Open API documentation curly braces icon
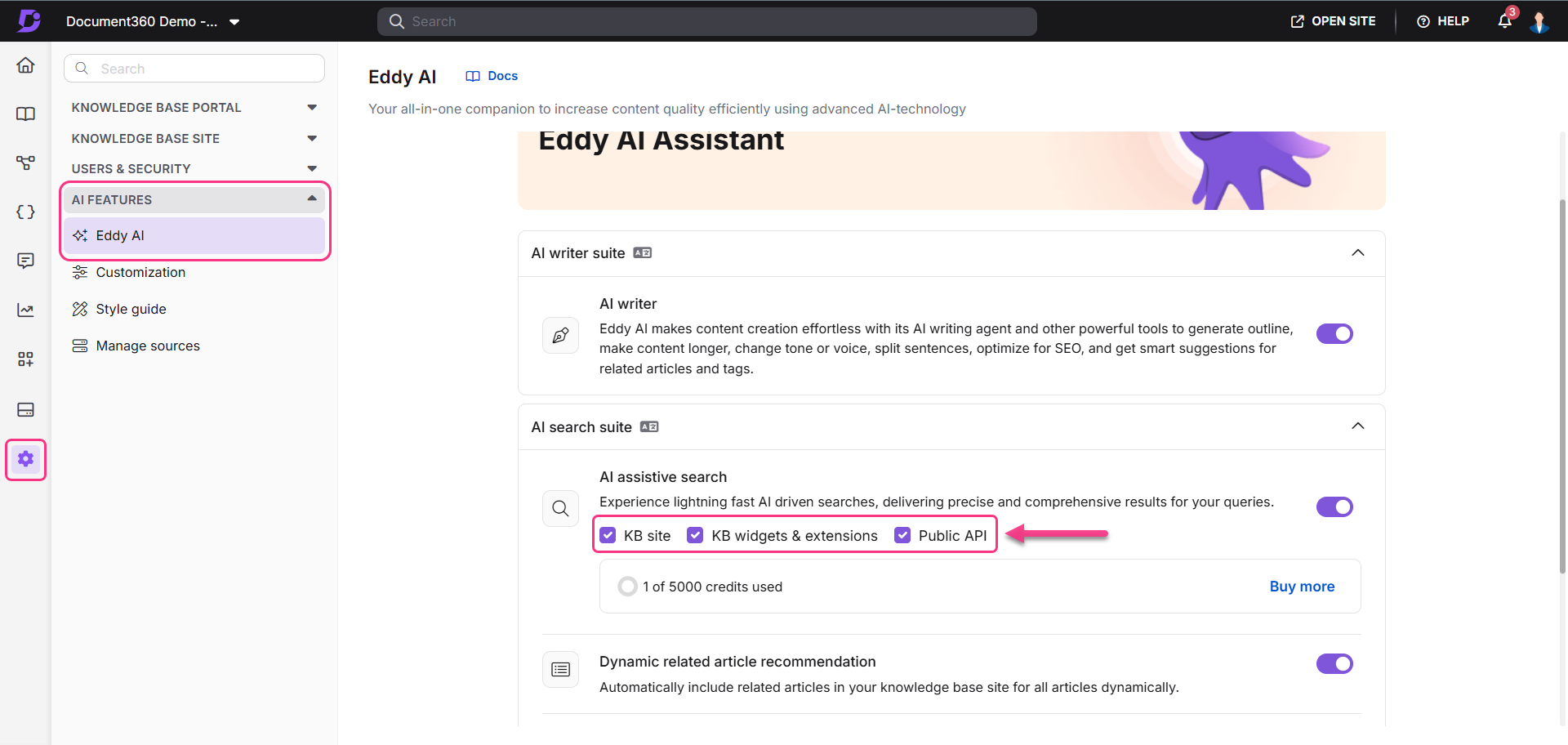This screenshot has width=1568, height=745. point(25,212)
